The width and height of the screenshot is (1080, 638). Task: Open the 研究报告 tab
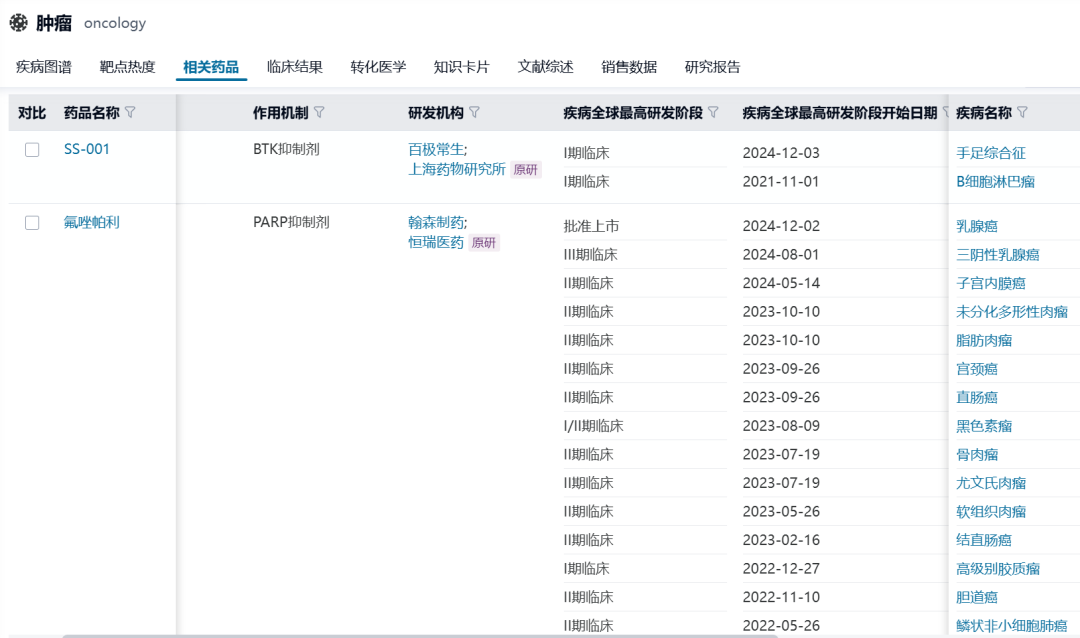(713, 66)
